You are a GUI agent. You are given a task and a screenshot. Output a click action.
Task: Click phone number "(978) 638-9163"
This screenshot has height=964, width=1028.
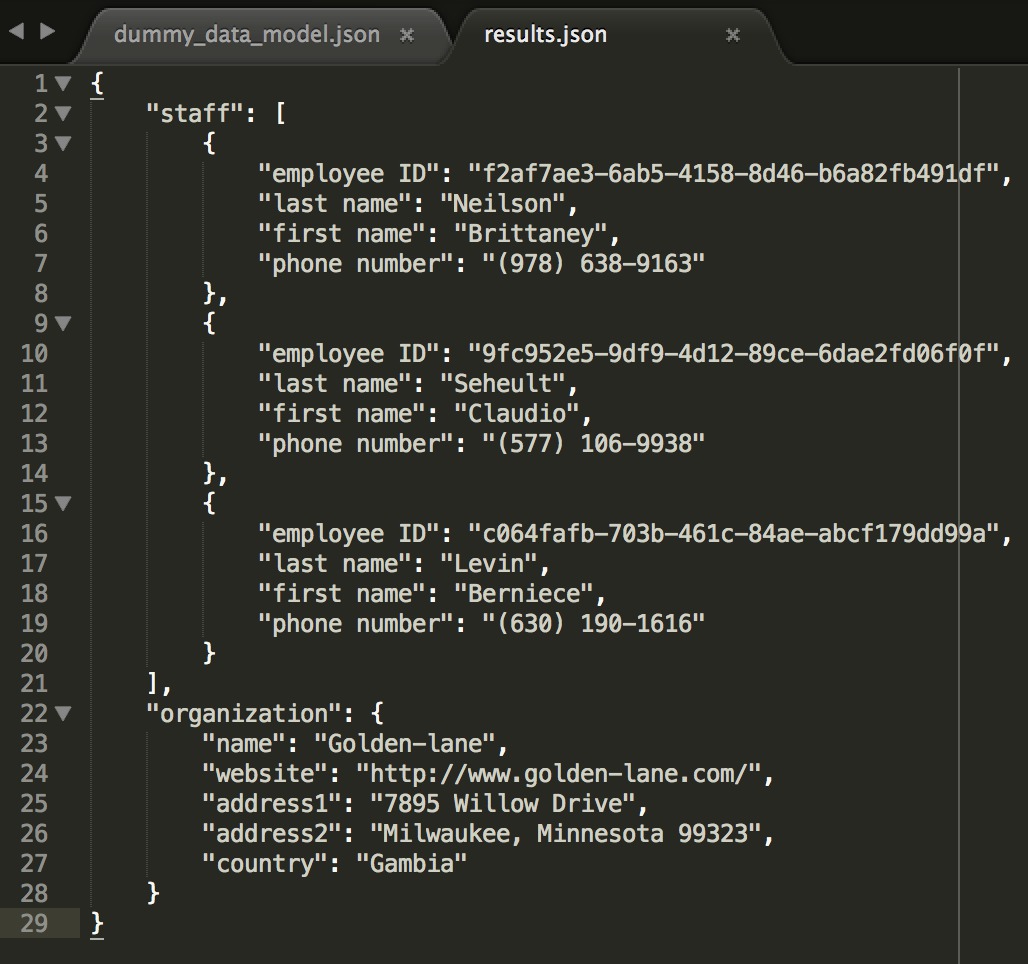click(593, 264)
